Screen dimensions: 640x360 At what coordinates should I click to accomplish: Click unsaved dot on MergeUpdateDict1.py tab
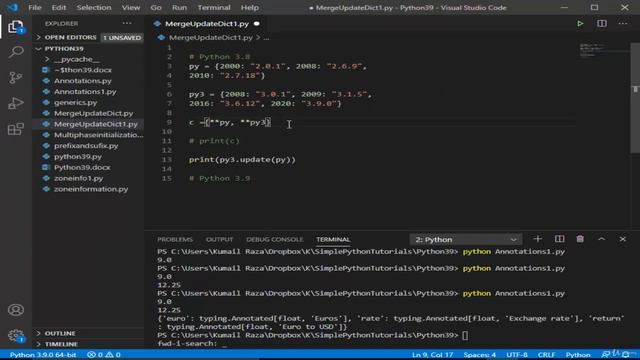256,24
